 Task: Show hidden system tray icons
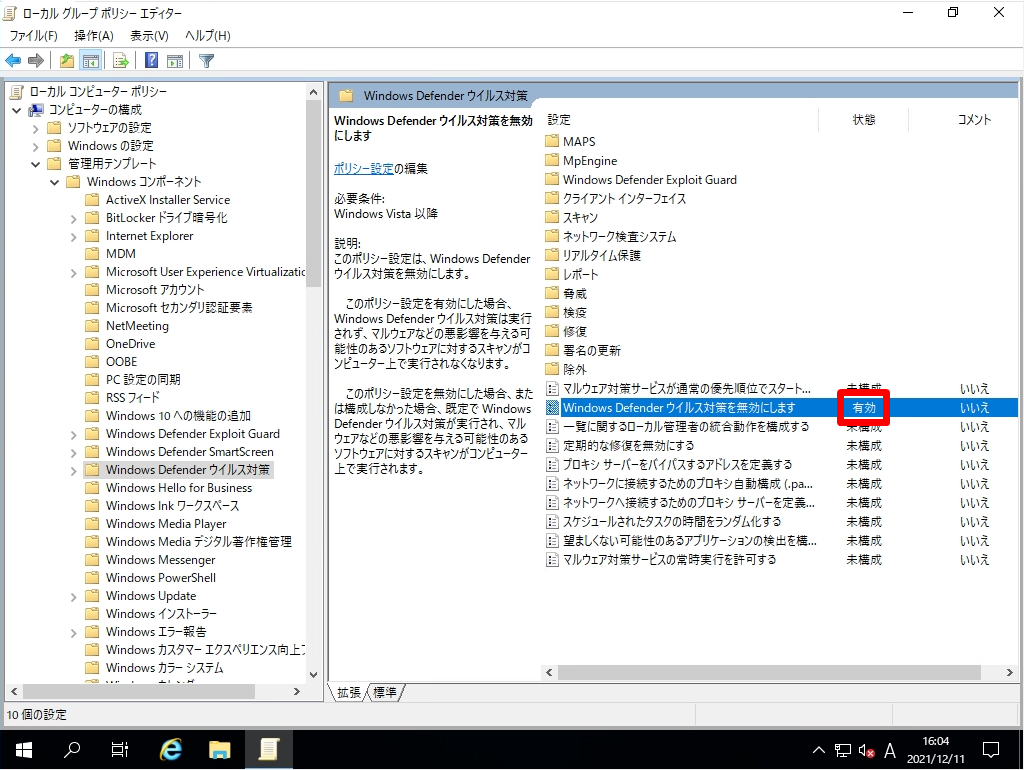point(818,750)
